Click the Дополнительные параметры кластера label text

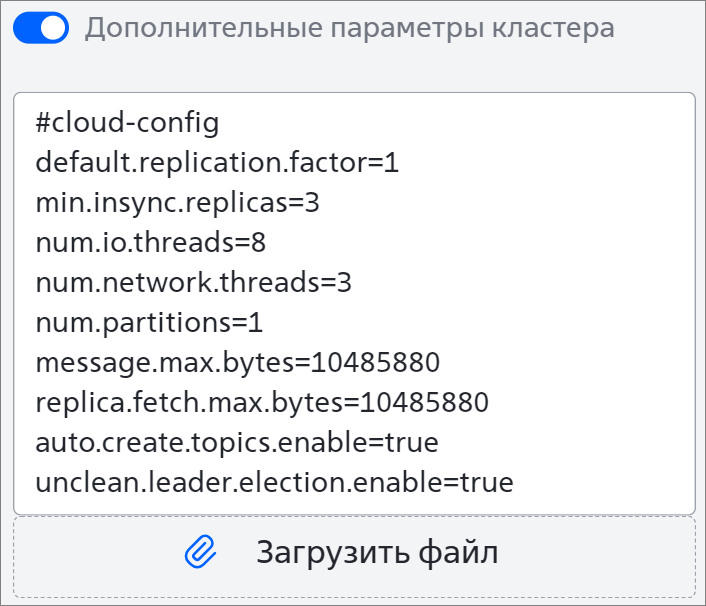(349, 28)
